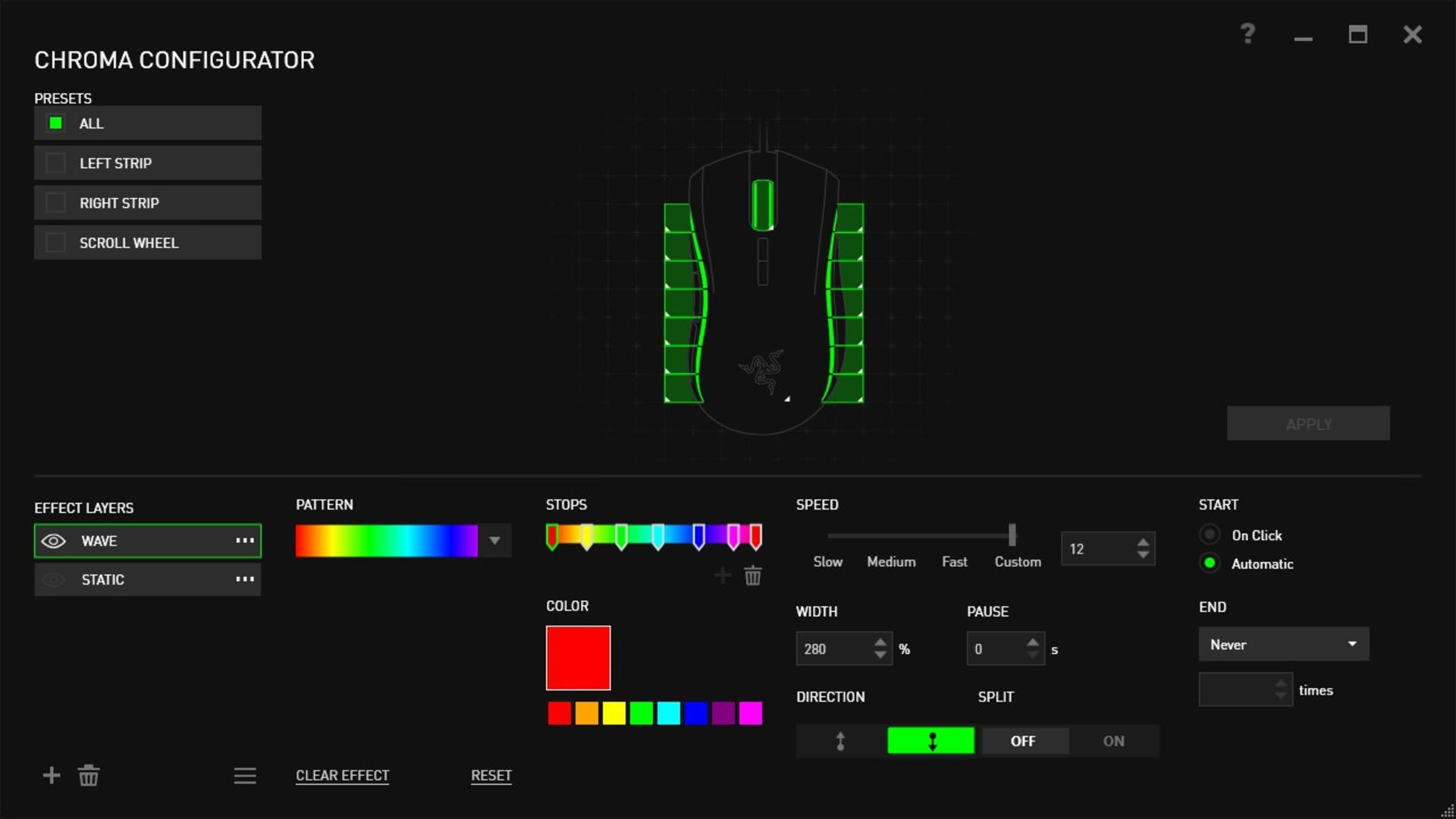Screen dimensions: 1456x819
Task: Toggle visibility of the STATIC layer
Action: [53, 579]
